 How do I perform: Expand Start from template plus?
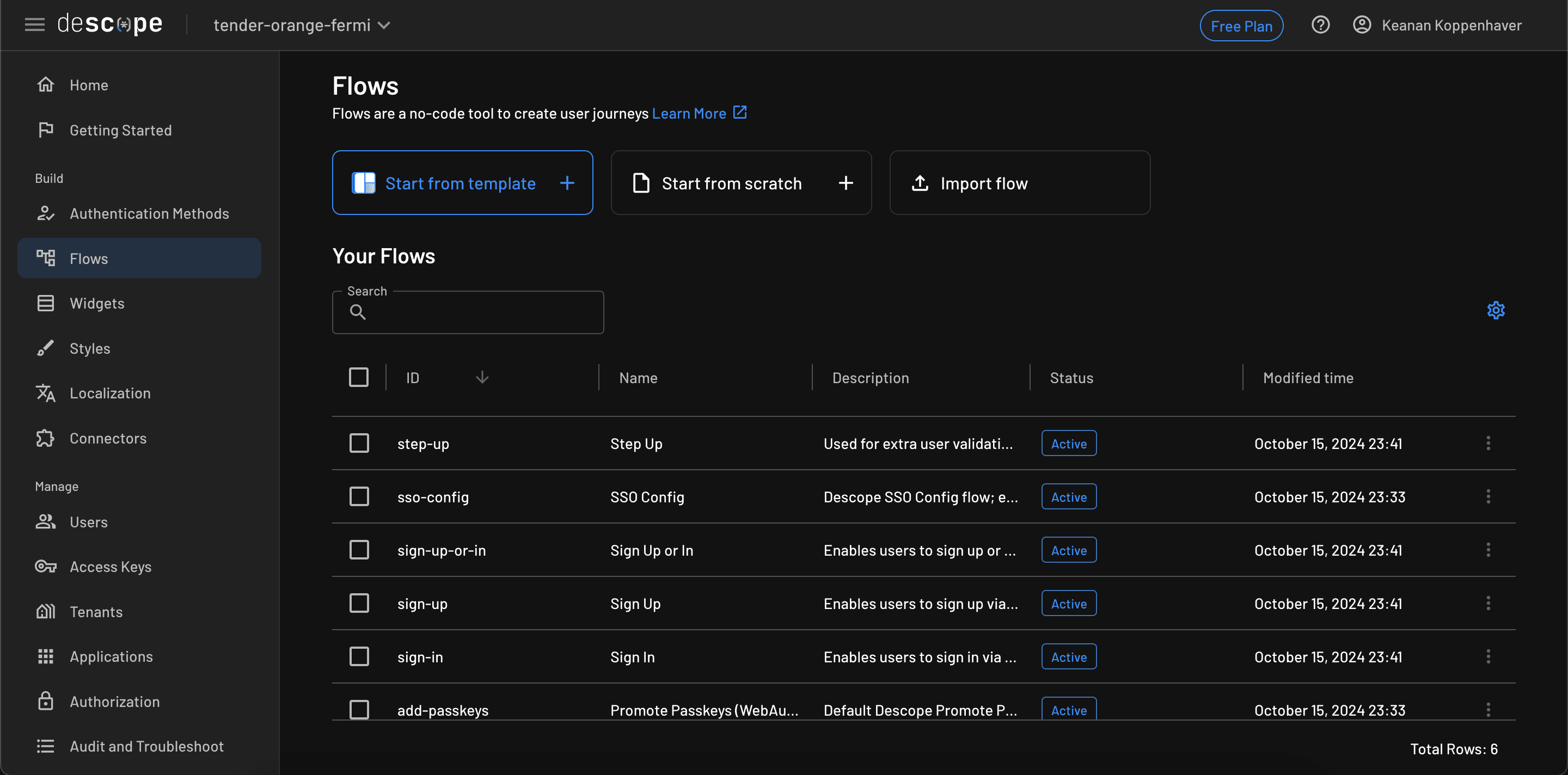pos(567,183)
